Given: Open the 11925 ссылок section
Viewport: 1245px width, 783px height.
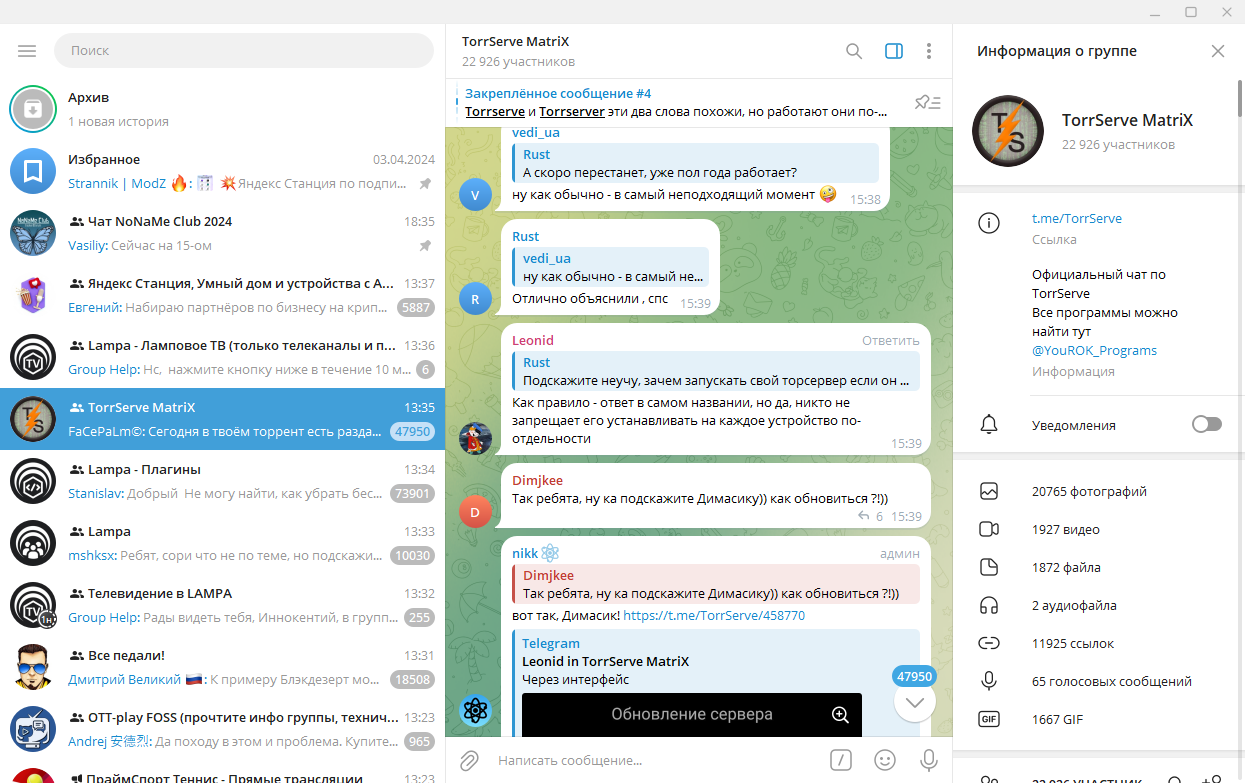Looking at the screenshot, I should (x=1098, y=643).
